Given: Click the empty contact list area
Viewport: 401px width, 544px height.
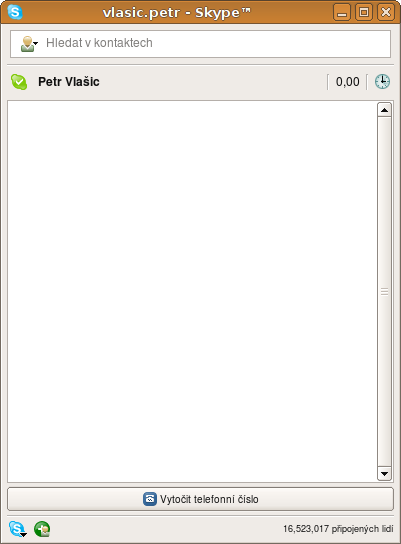Looking at the screenshot, I should 192,291.
